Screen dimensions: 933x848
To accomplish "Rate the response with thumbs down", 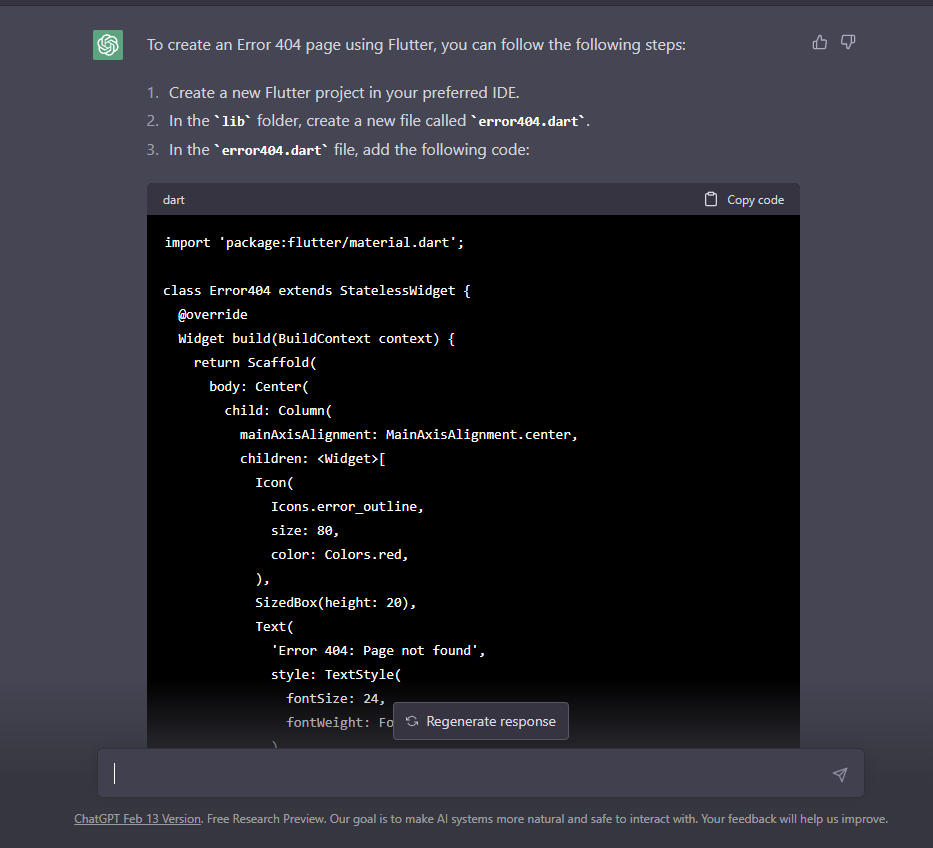I will coord(847,42).
